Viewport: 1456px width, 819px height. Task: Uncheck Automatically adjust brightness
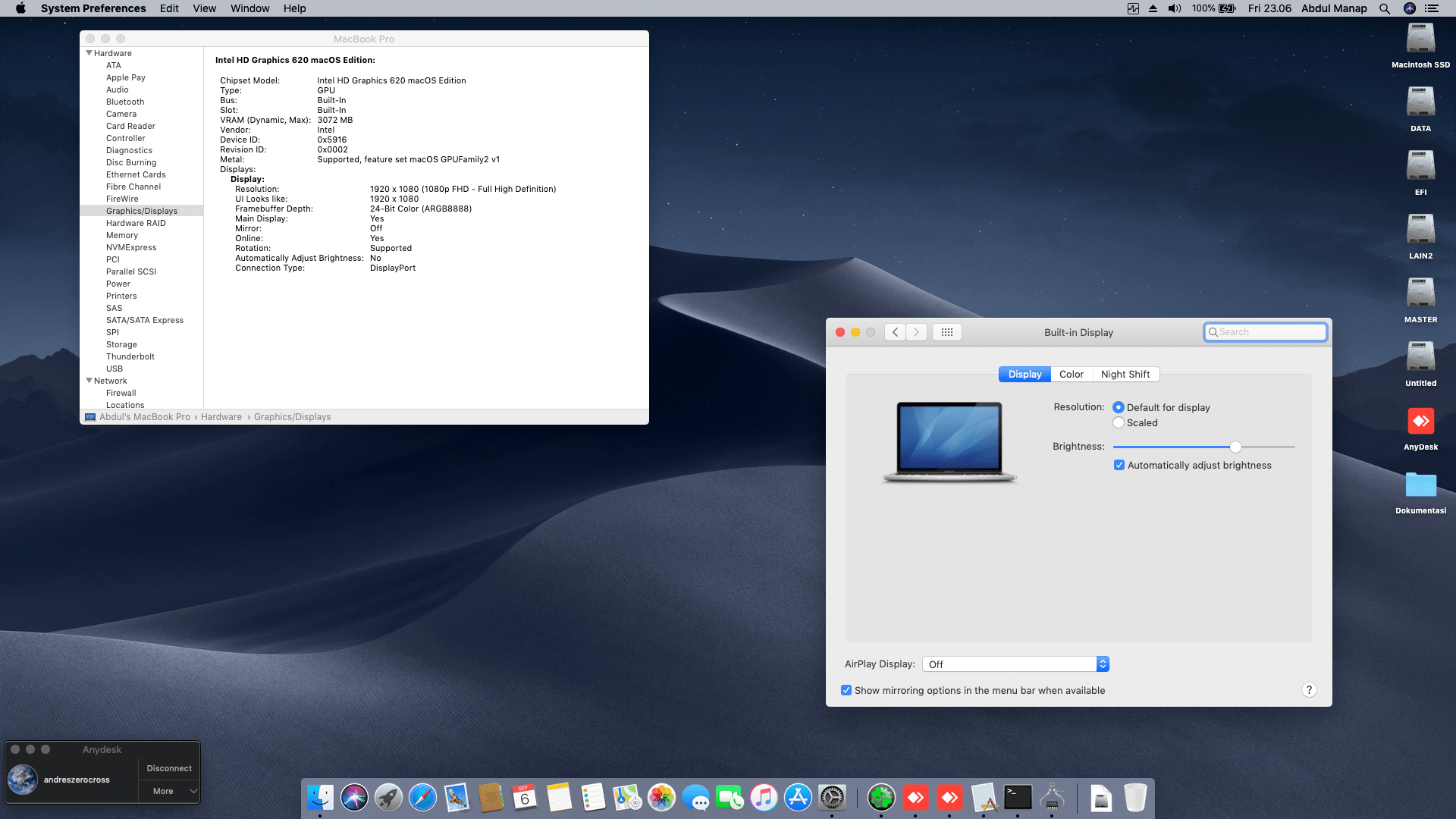tap(1119, 466)
